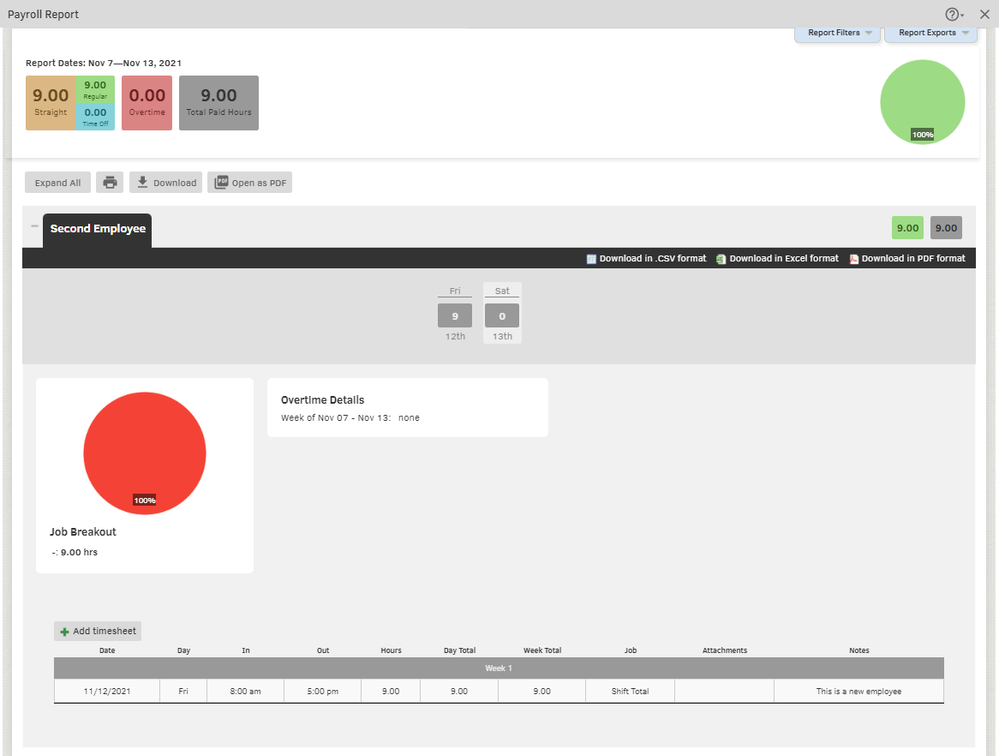Click the 8:00 am In cell
The height and width of the screenshot is (756, 999).
pos(245,691)
